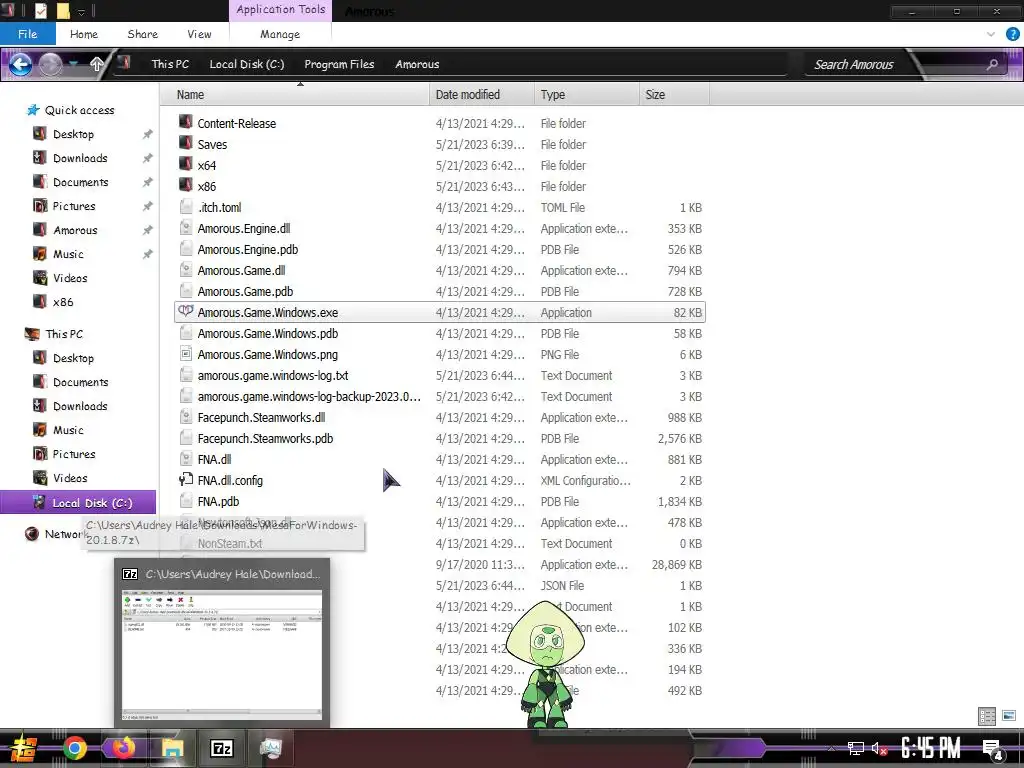This screenshot has height=768, width=1024.
Task: Click the Amorous breadcrumb segment
Action: (x=417, y=64)
